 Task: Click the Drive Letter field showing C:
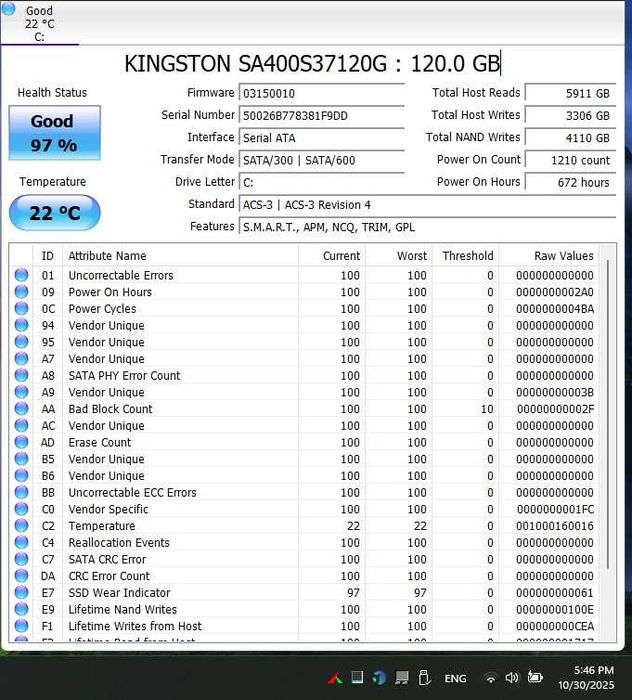coord(322,183)
